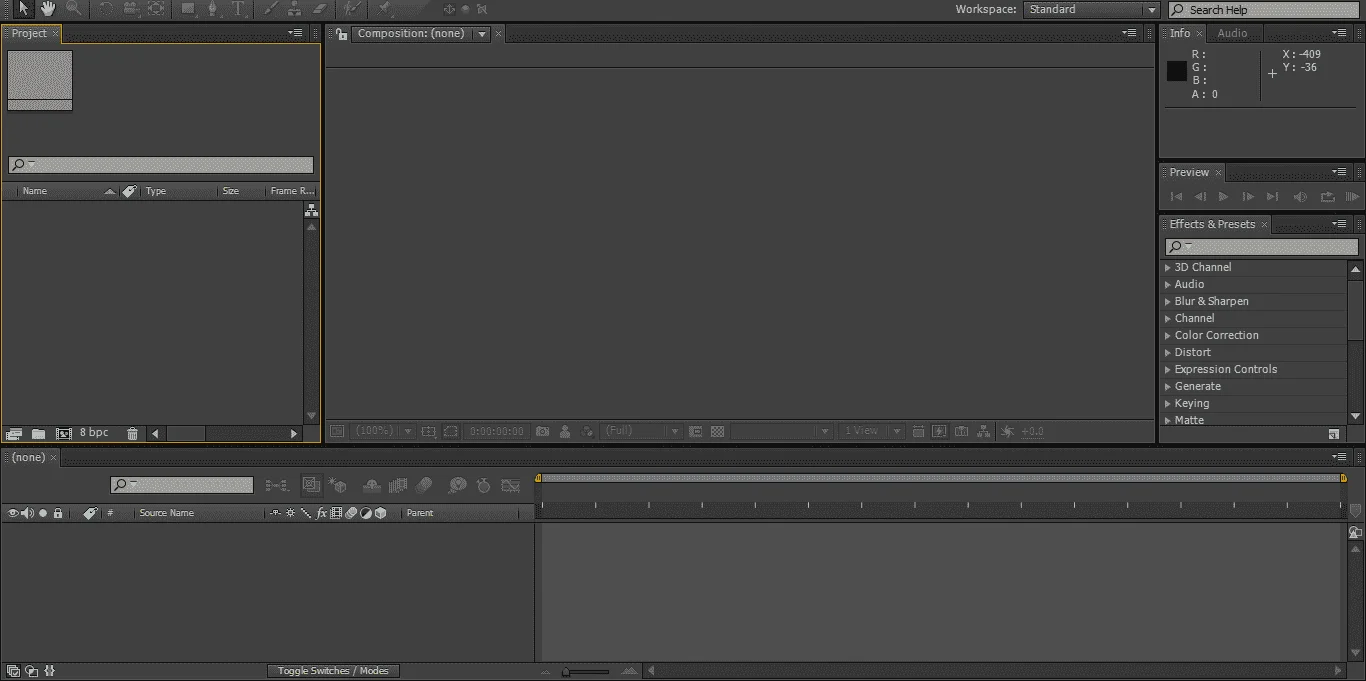Screen dimensions: 1366x681
Task: Select the Pan Behind tool
Action: tap(156, 9)
